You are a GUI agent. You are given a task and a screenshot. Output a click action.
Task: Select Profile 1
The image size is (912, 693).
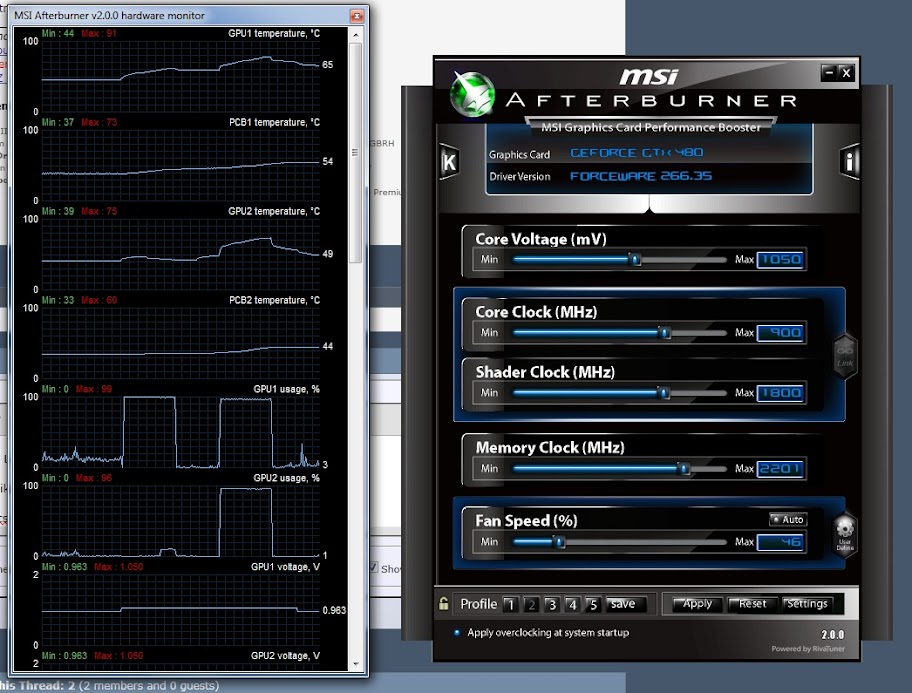510,604
